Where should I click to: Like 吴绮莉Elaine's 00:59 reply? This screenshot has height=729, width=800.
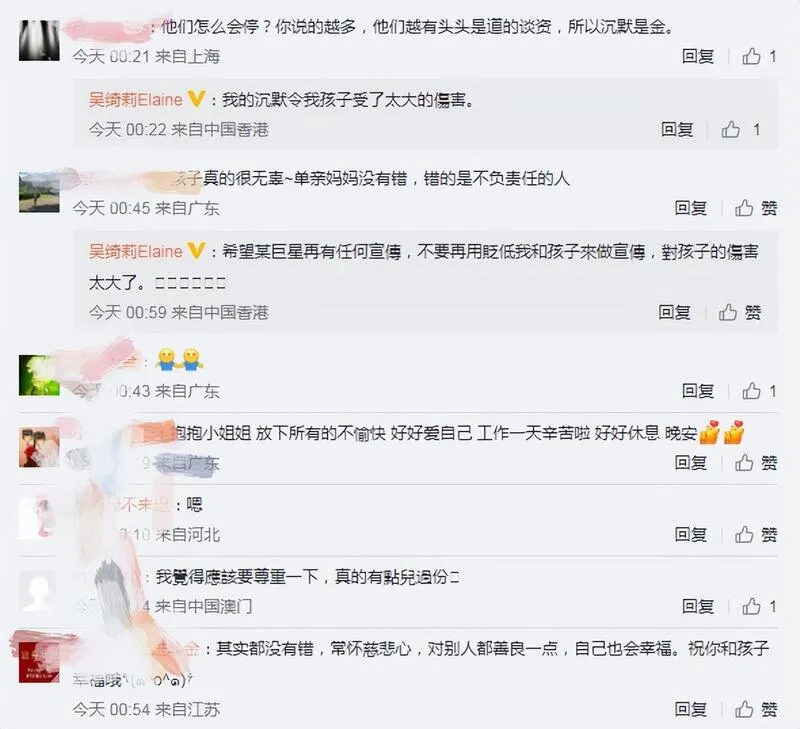(739, 312)
